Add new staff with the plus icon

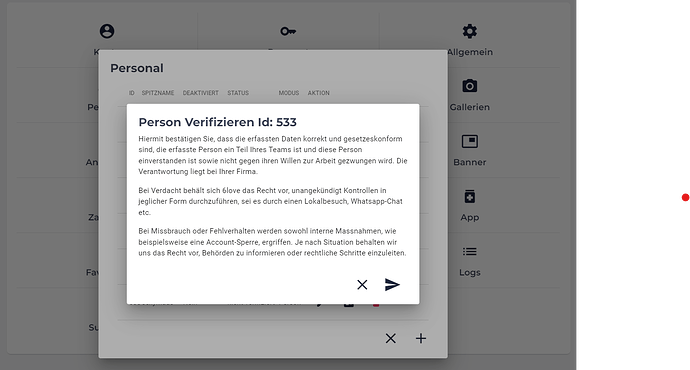click(x=421, y=338)
